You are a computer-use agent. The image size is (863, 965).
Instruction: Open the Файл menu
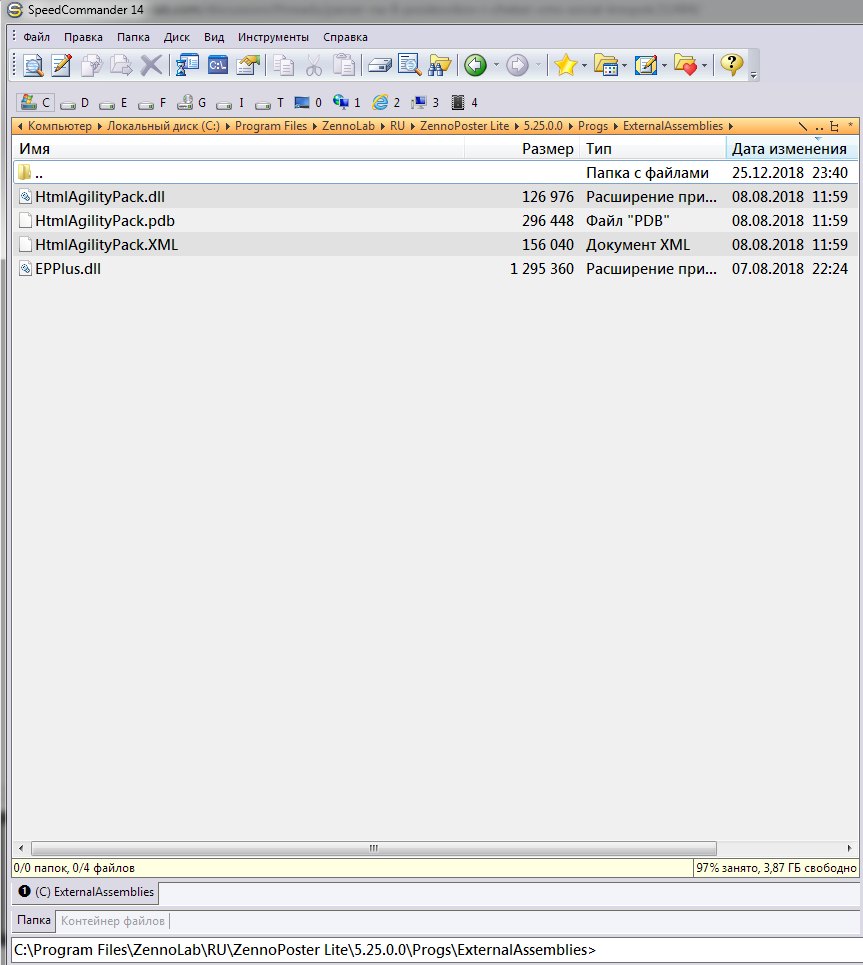36,37
